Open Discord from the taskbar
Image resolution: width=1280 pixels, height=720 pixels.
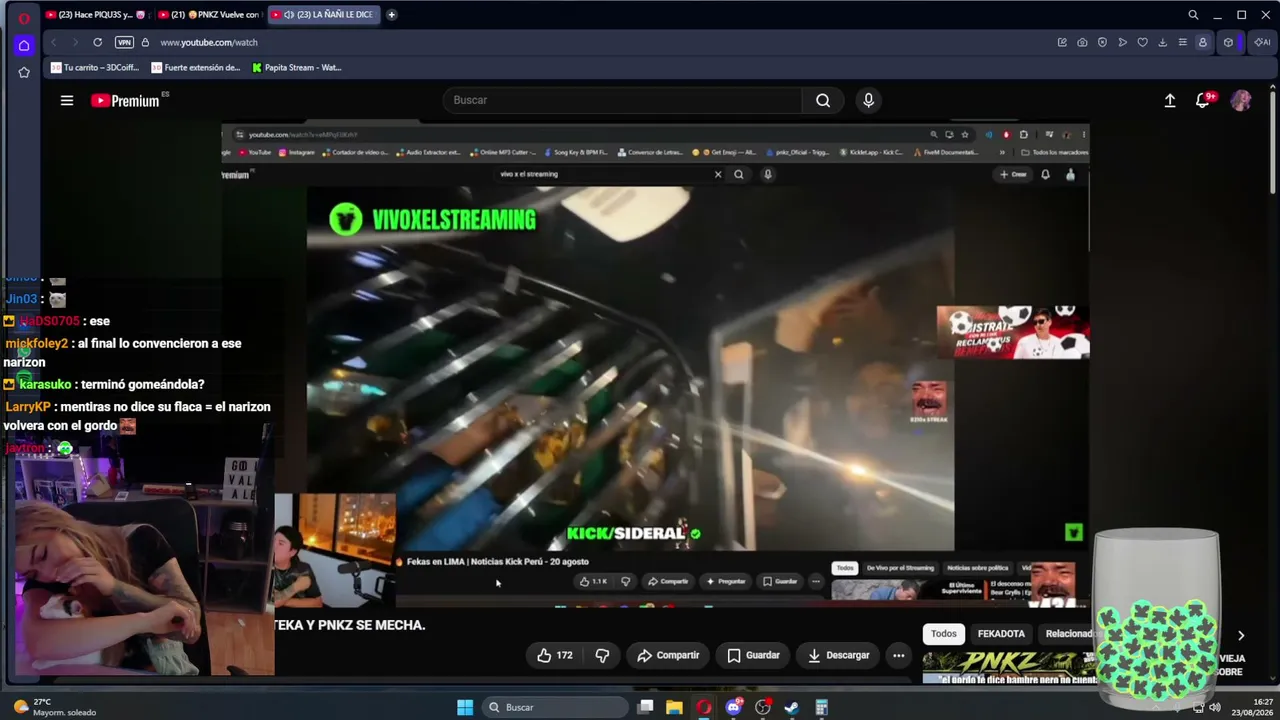(x=734, y=707)
